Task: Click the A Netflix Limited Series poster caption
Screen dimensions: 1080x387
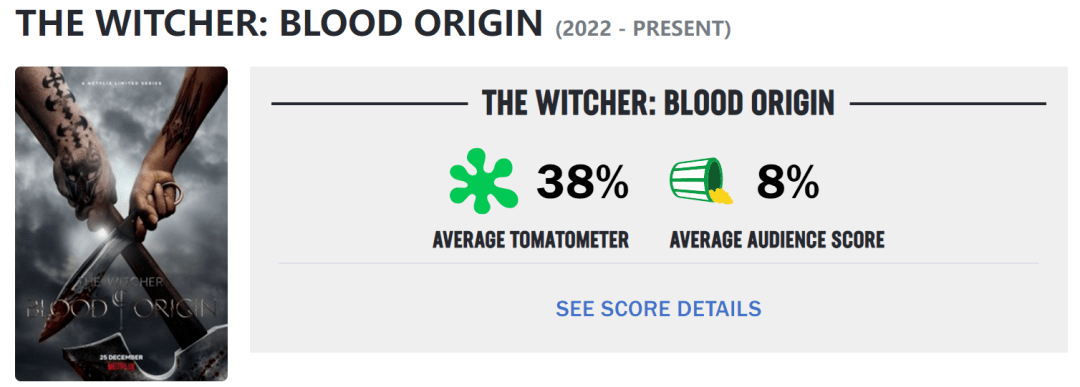Action: pyautogui.click(x=117, y=84)
